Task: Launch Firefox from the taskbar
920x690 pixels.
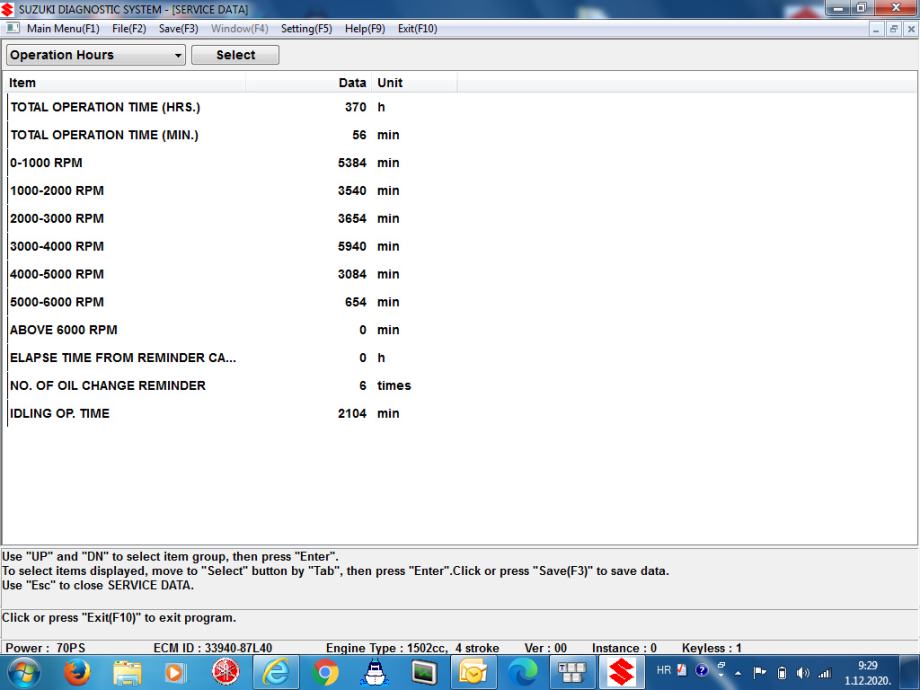Action: 77,672
